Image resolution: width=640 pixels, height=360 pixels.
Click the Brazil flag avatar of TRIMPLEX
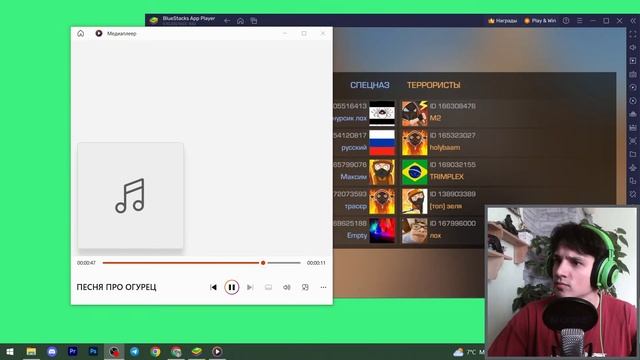pyautogui.click(x=415, y=172)
